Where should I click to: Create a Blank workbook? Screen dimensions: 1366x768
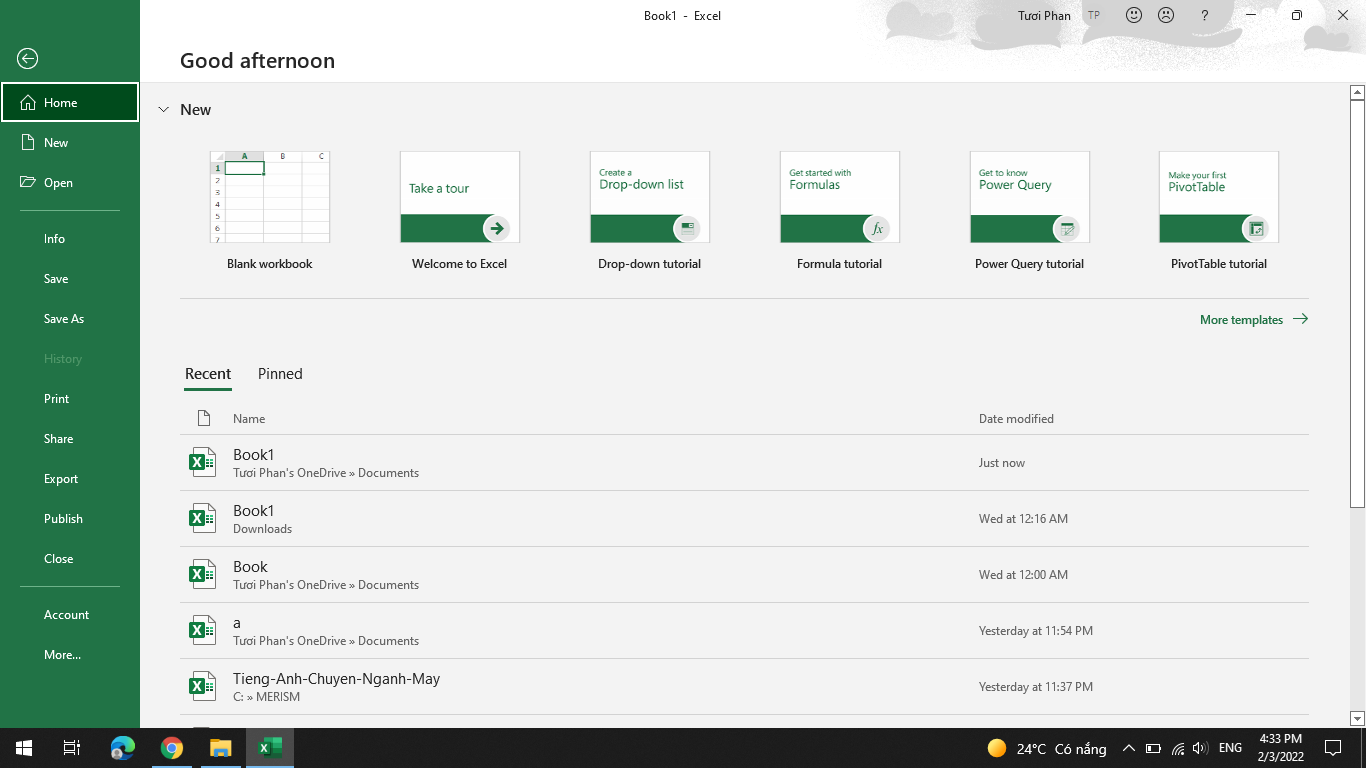(x=270, y=211)
